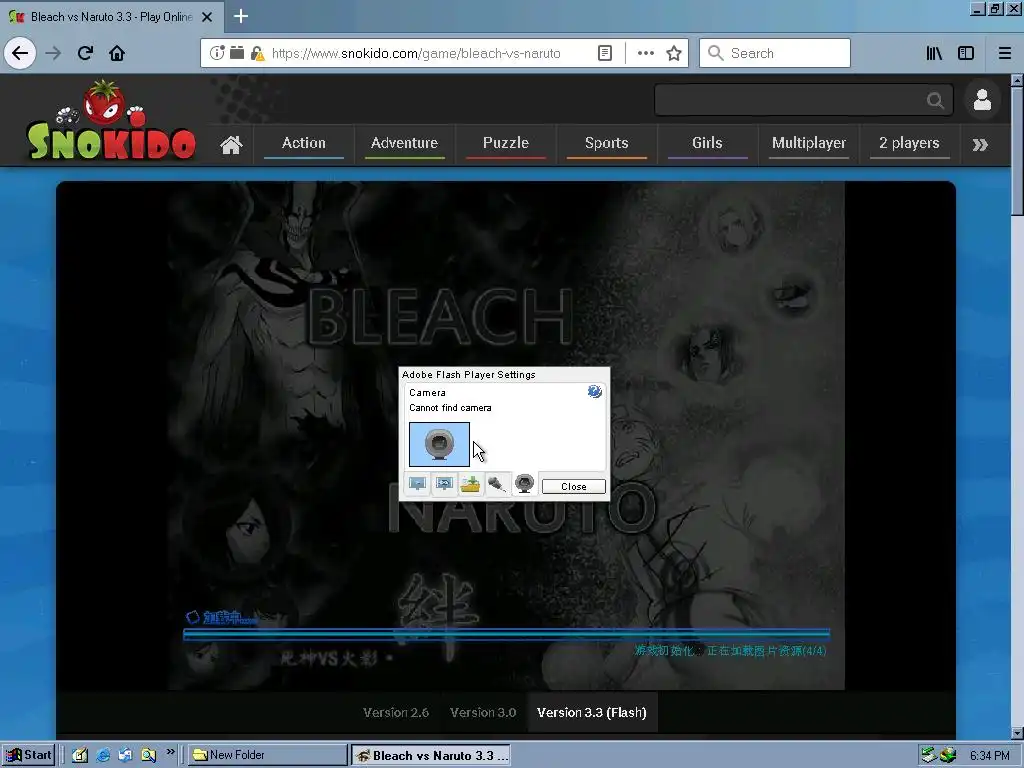
Task: Click the magnifier quick launch icon
Action: [149, 755]
